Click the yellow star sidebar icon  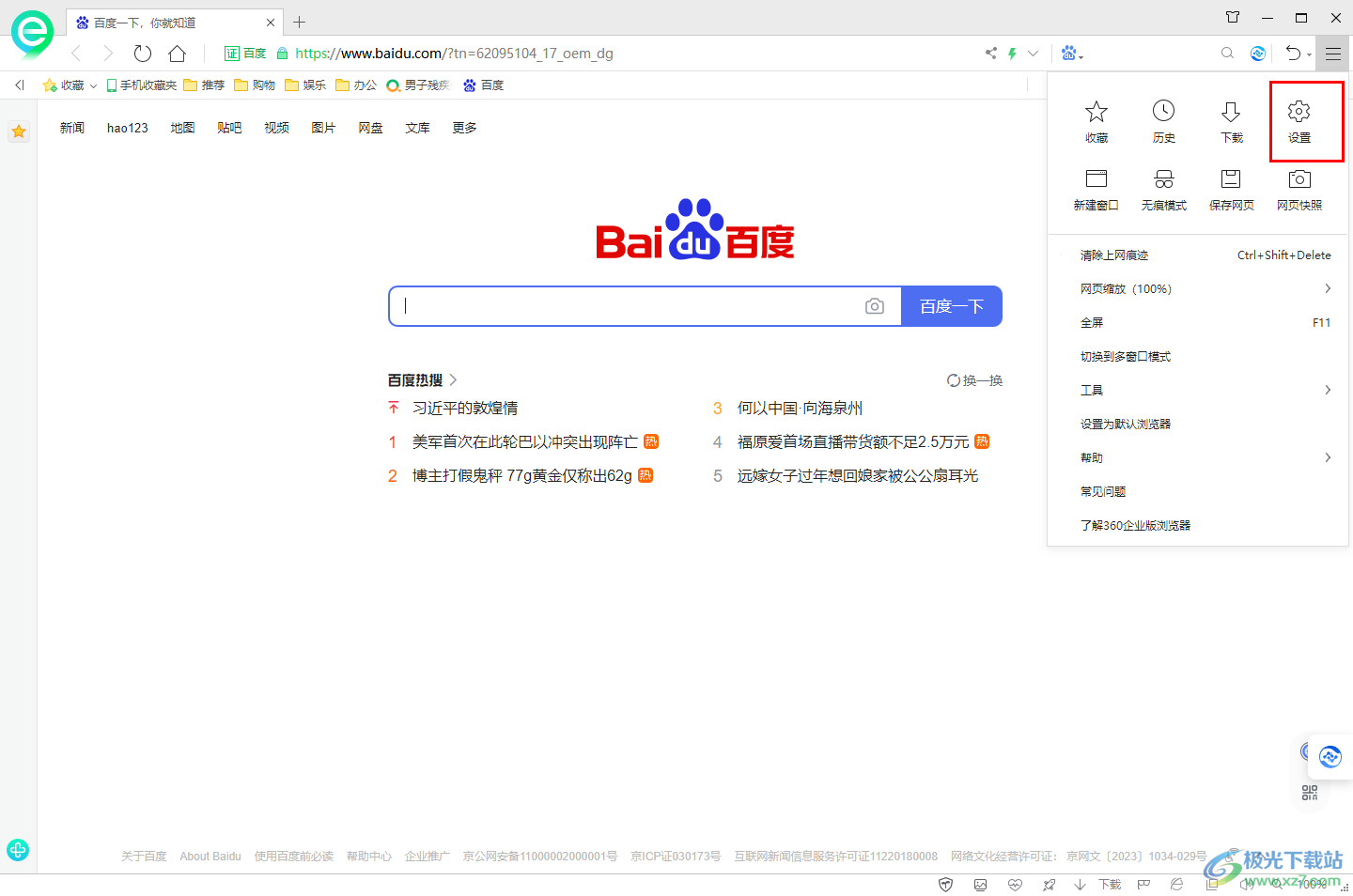(19, 132)
